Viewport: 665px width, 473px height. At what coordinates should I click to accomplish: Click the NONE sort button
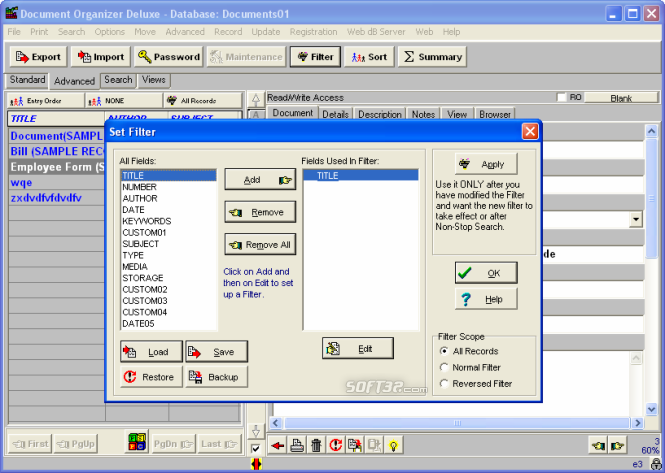(124, 101)
